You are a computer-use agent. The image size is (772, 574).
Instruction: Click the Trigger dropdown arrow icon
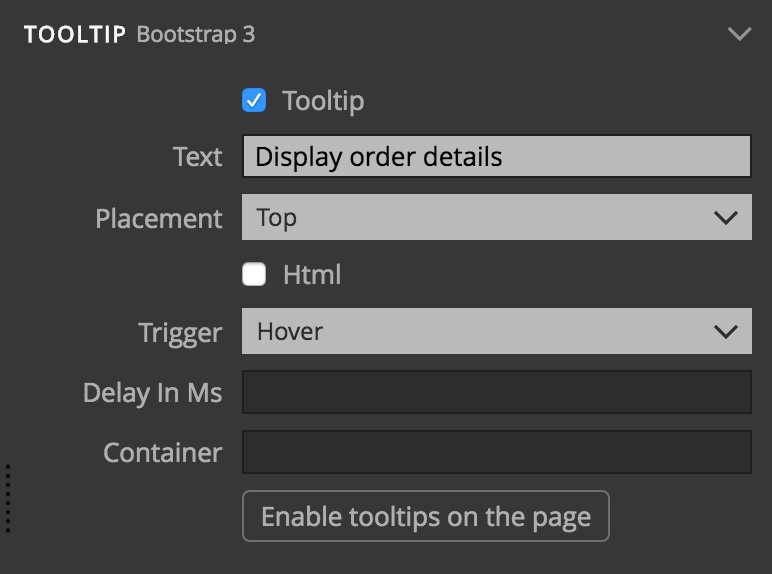tap(726, 331)
